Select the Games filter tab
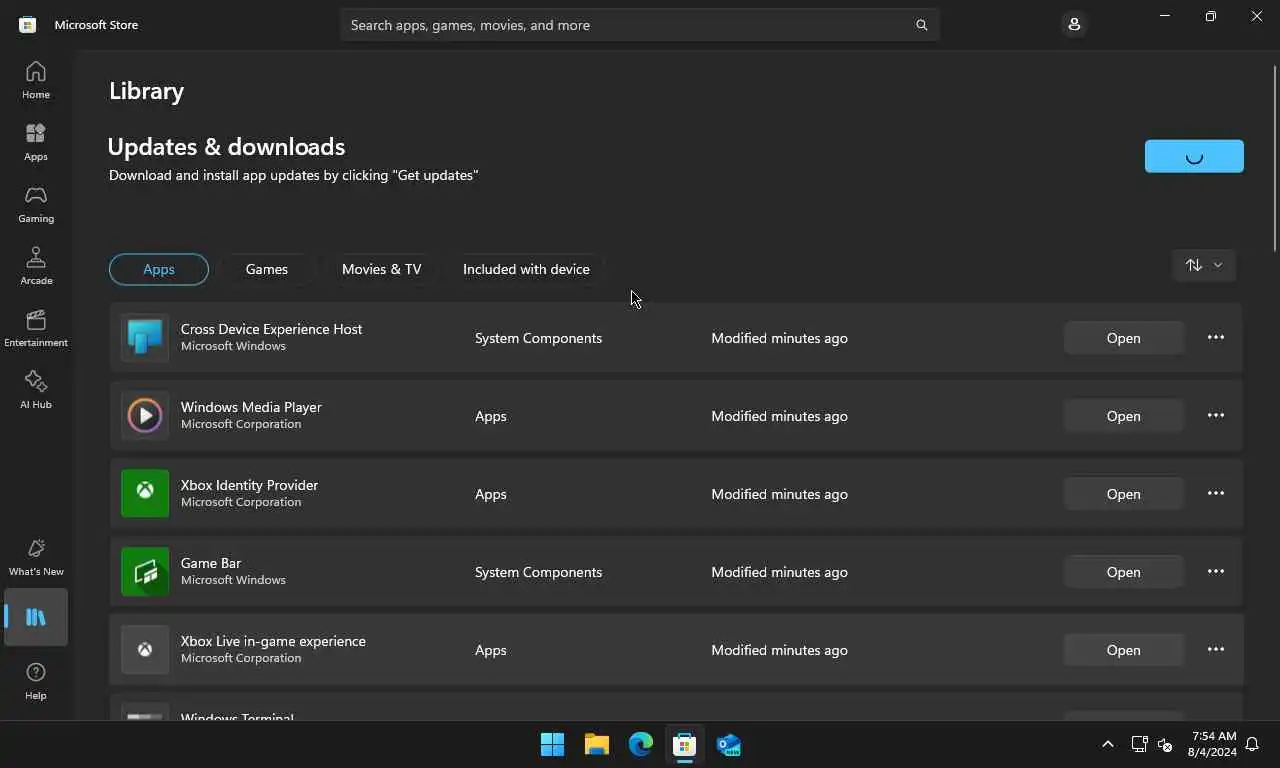This screenshot has height=768, width=1280. (x=267, y=269)
